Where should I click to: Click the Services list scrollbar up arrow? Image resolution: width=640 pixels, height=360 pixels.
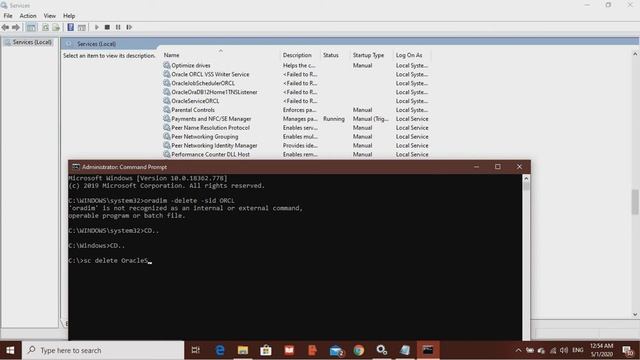pyautogui.click(x=635, y=54)
